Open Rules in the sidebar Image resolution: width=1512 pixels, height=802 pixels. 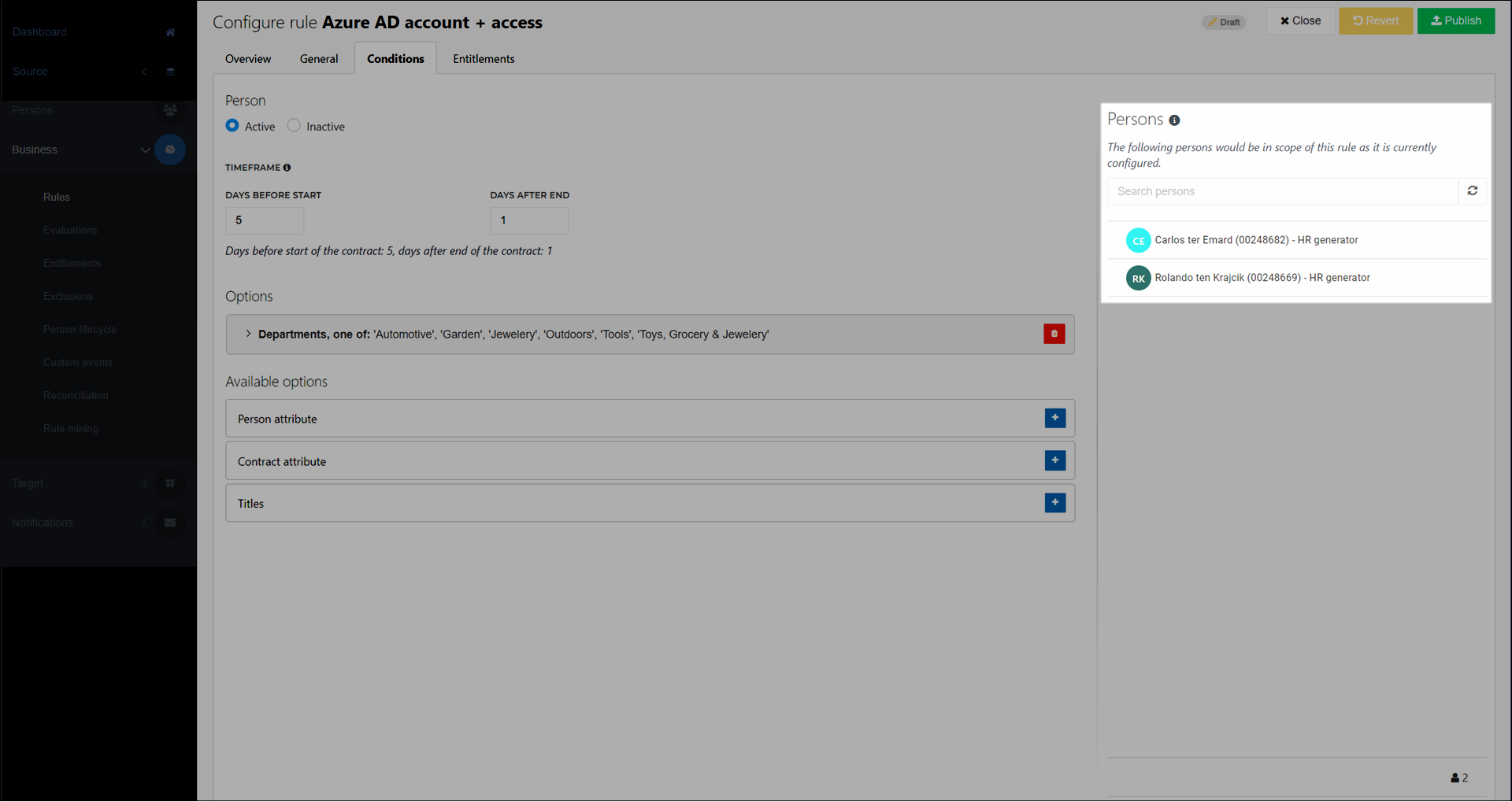57,197
